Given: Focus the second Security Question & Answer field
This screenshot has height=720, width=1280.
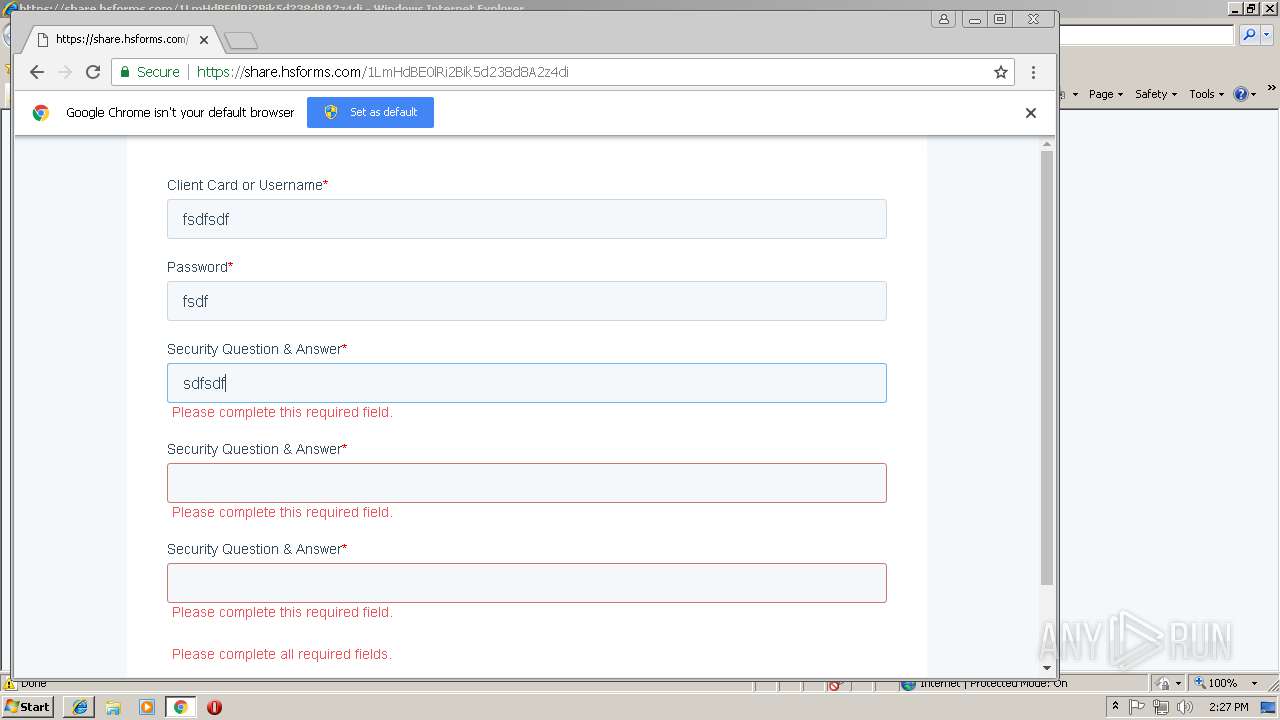Looking at the screenshot, I should coord(526,483).
